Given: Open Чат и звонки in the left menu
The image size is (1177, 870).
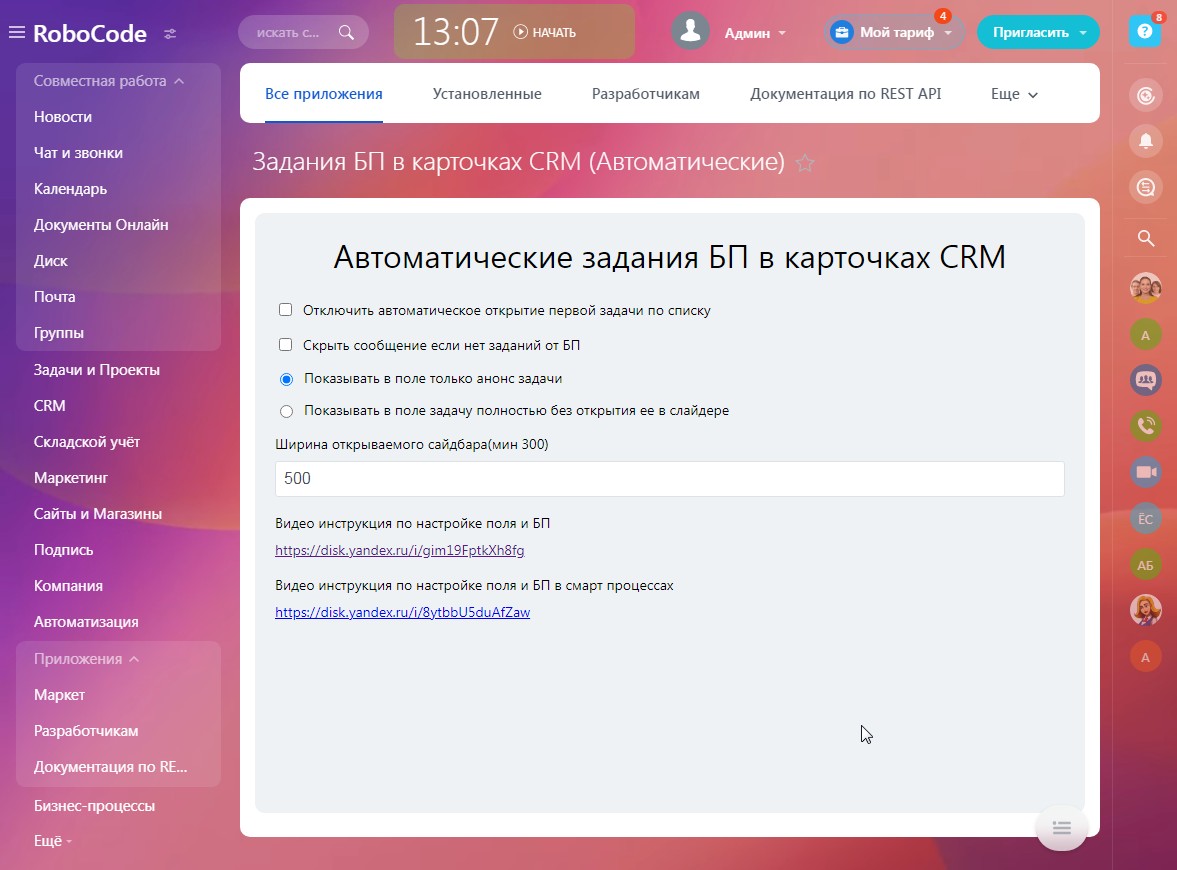Looking at the screenshot, I should pos(78,153).
